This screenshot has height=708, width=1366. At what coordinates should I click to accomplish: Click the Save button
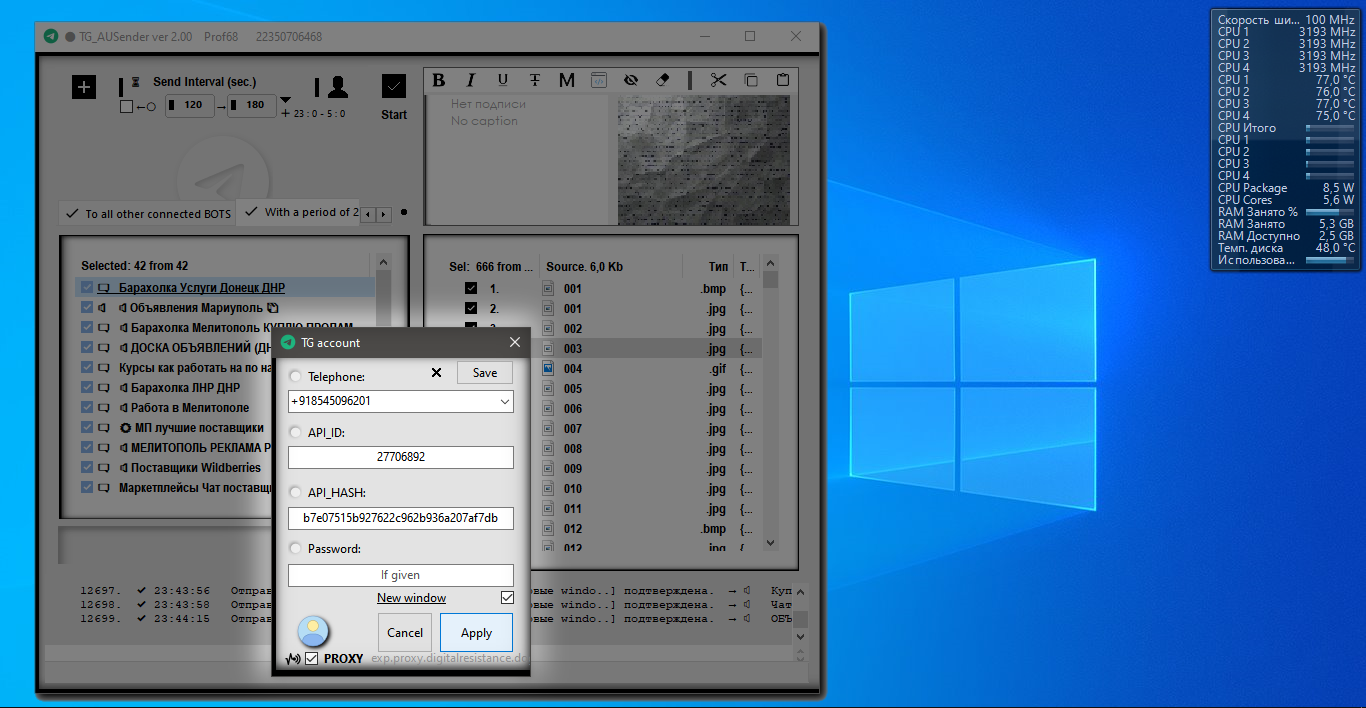485,373
